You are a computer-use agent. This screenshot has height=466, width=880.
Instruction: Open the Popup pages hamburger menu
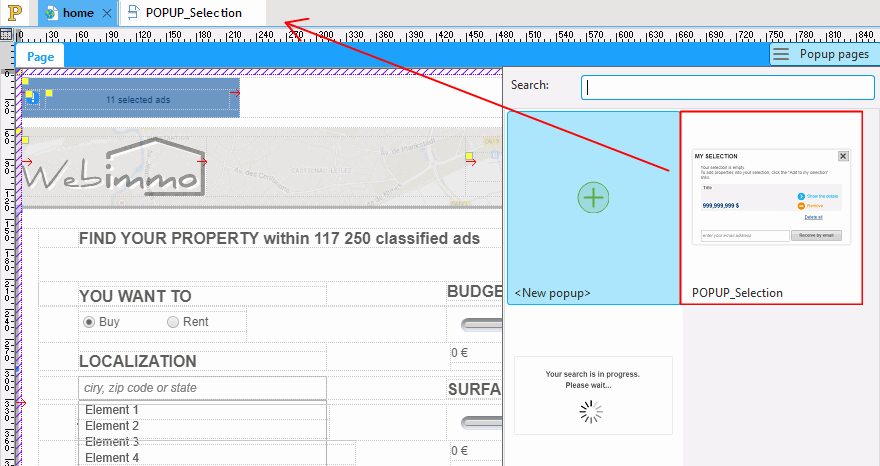point(781,54)
